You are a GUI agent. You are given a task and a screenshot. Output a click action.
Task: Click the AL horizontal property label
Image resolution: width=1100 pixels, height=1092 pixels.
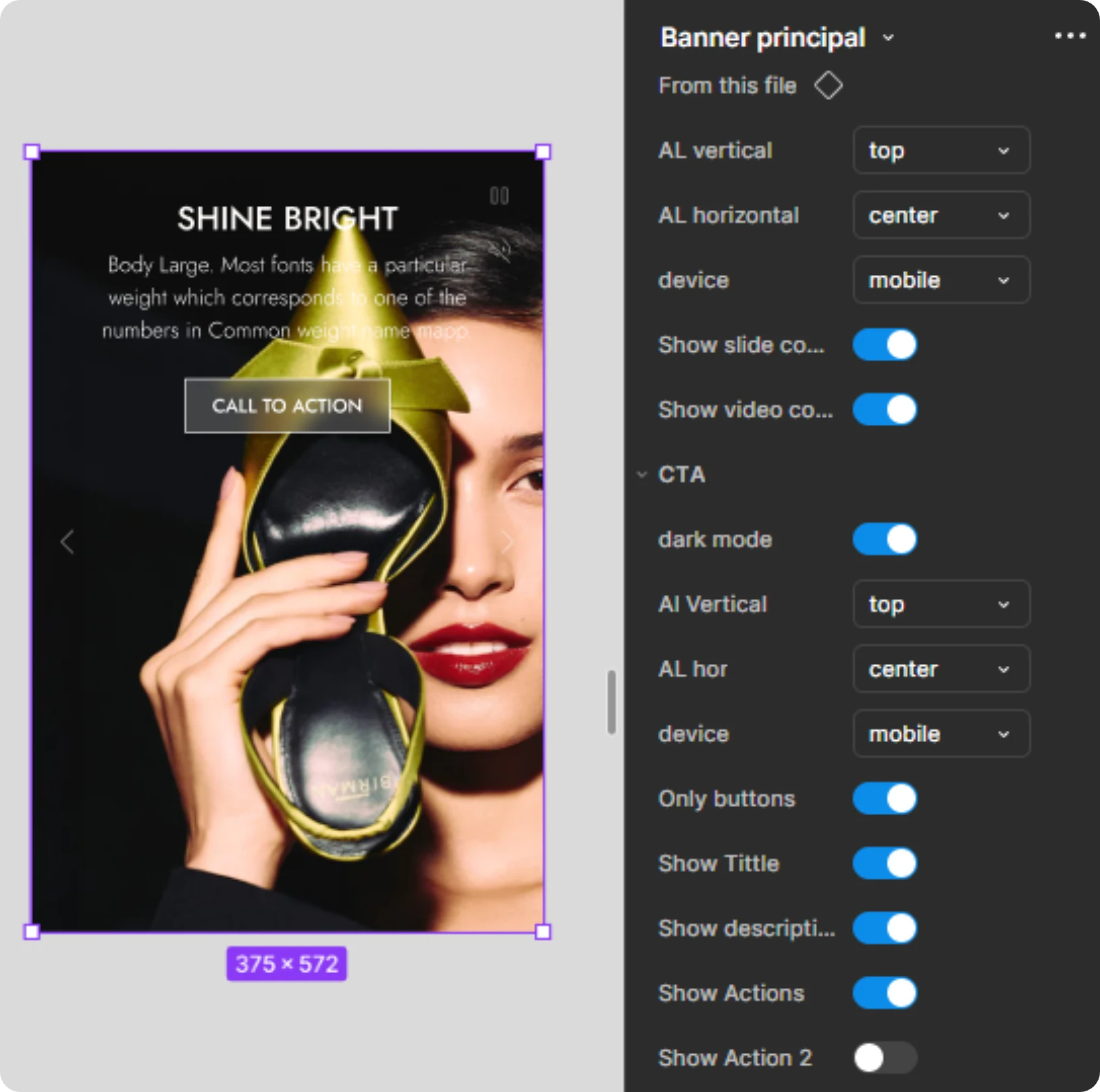coord(729,215)
